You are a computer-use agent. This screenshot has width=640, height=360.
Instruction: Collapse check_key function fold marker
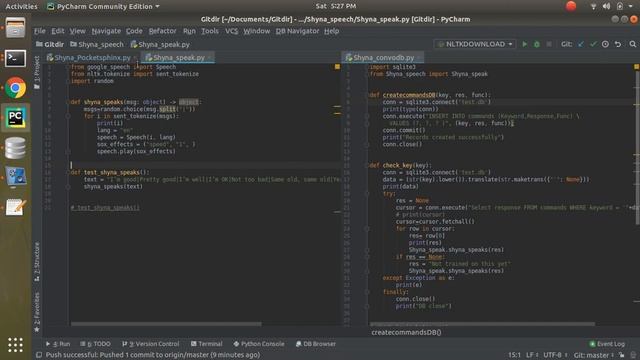[x=367, y=165]
